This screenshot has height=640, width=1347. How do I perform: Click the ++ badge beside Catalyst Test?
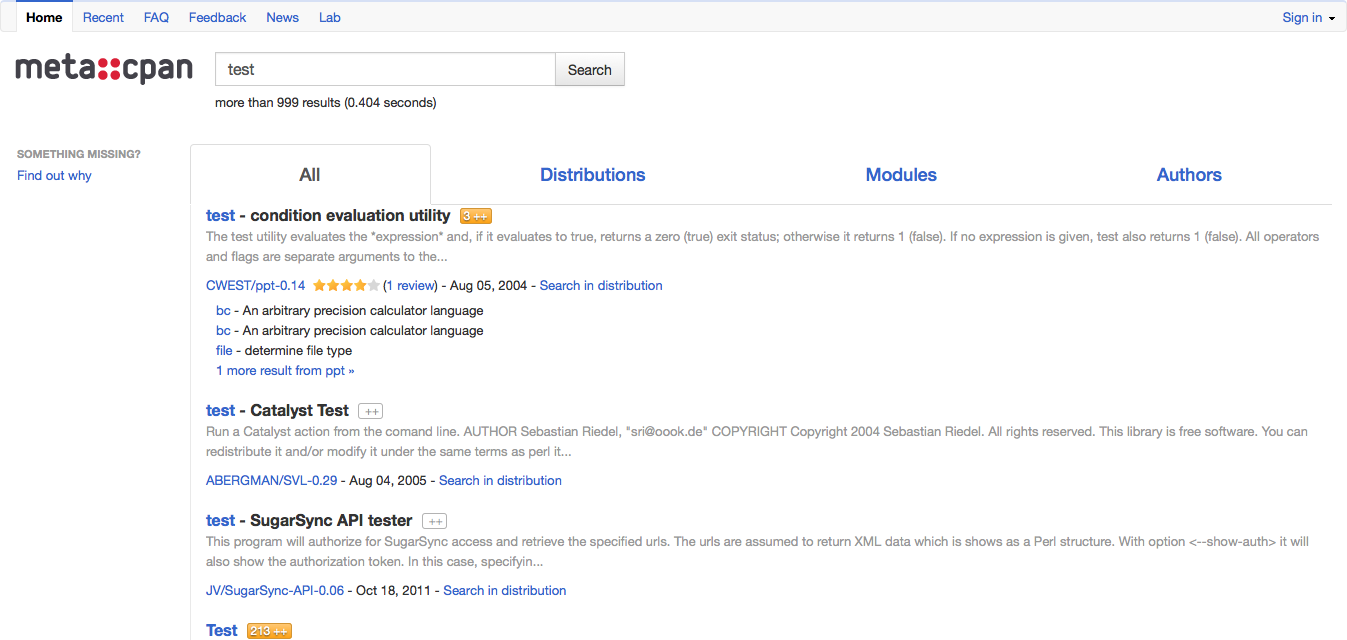tap(371, 411)
